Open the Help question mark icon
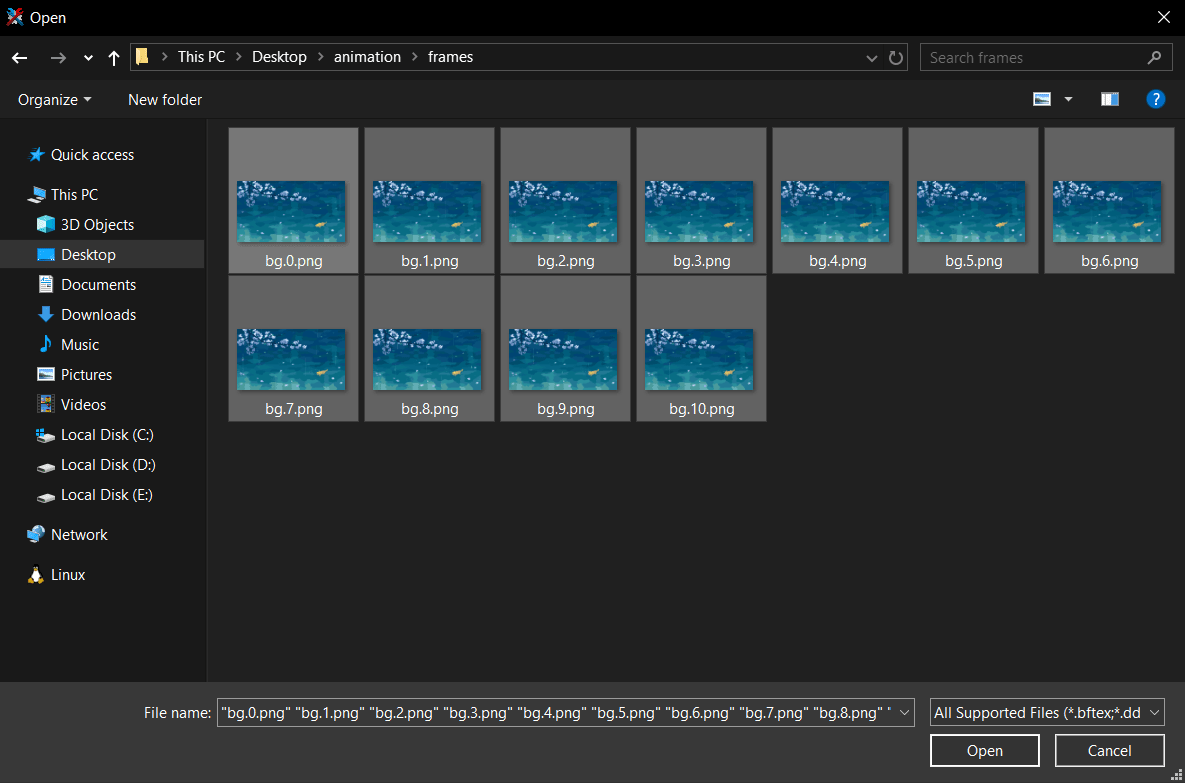This screenshot has height=783, width=1185. pos(1155,99)
